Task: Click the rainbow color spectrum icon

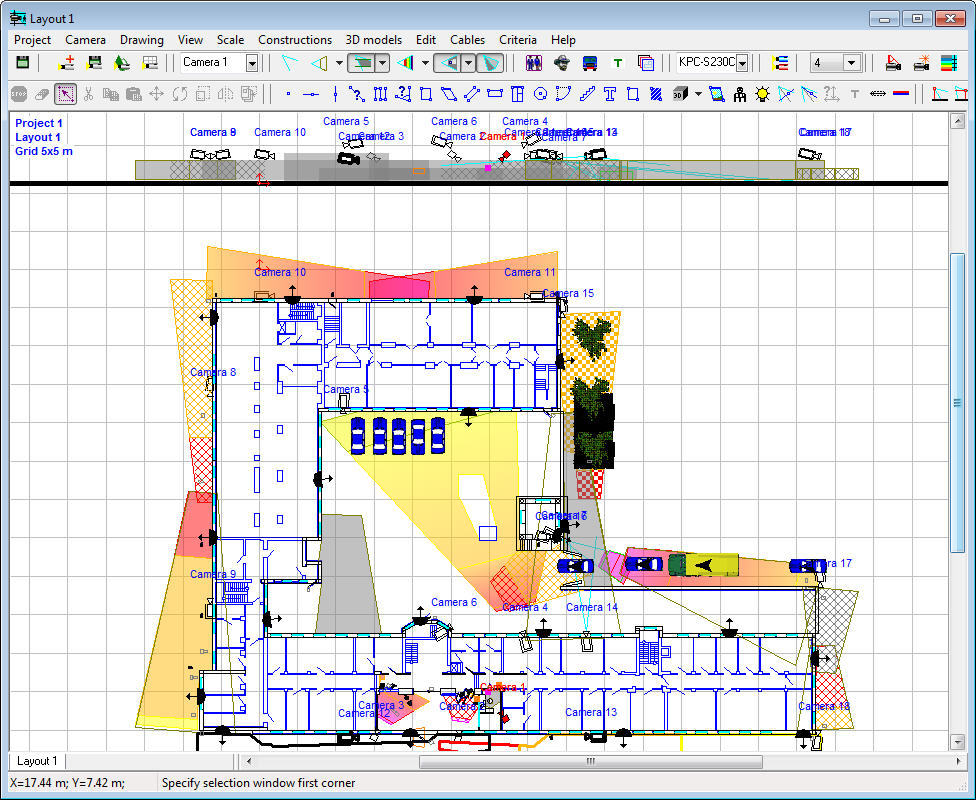Action: click(948, 63)
